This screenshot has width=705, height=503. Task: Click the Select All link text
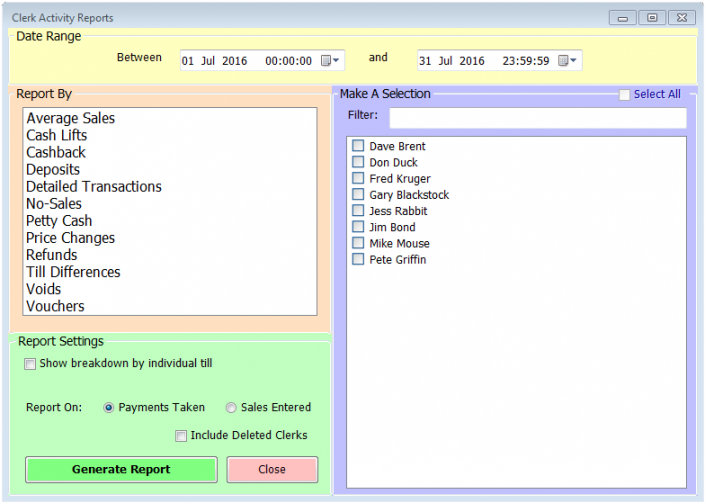(657, 94)
